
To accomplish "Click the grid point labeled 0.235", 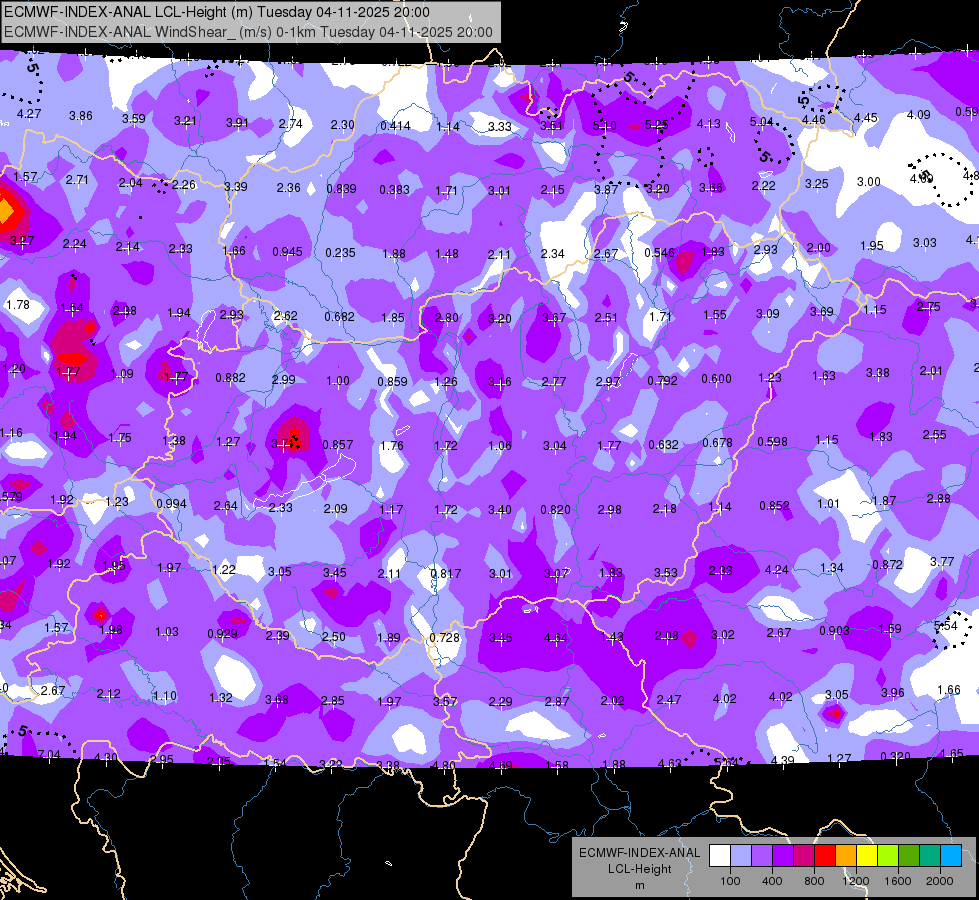I will pyautogui.click(x=340, y=253).
